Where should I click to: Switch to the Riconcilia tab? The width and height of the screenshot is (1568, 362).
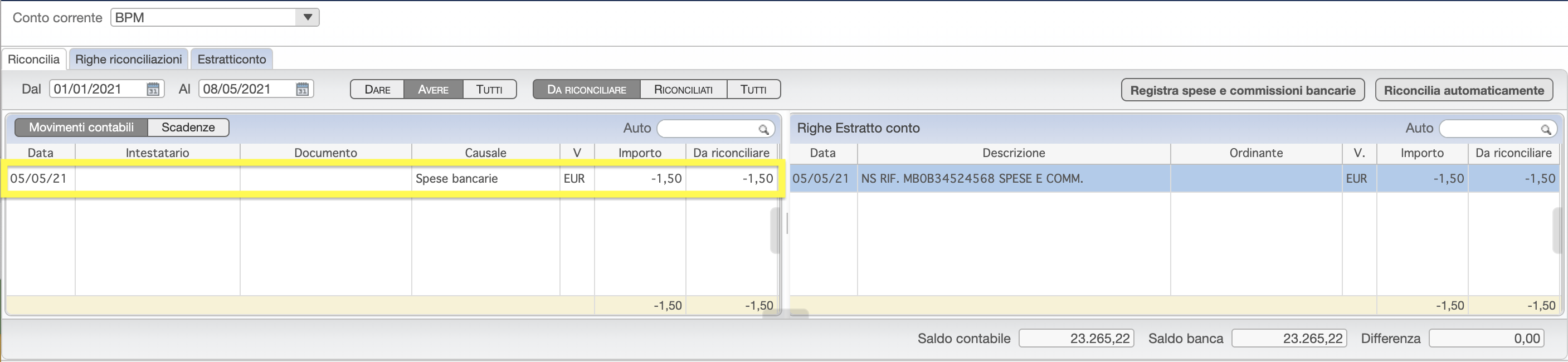[33, 59]
